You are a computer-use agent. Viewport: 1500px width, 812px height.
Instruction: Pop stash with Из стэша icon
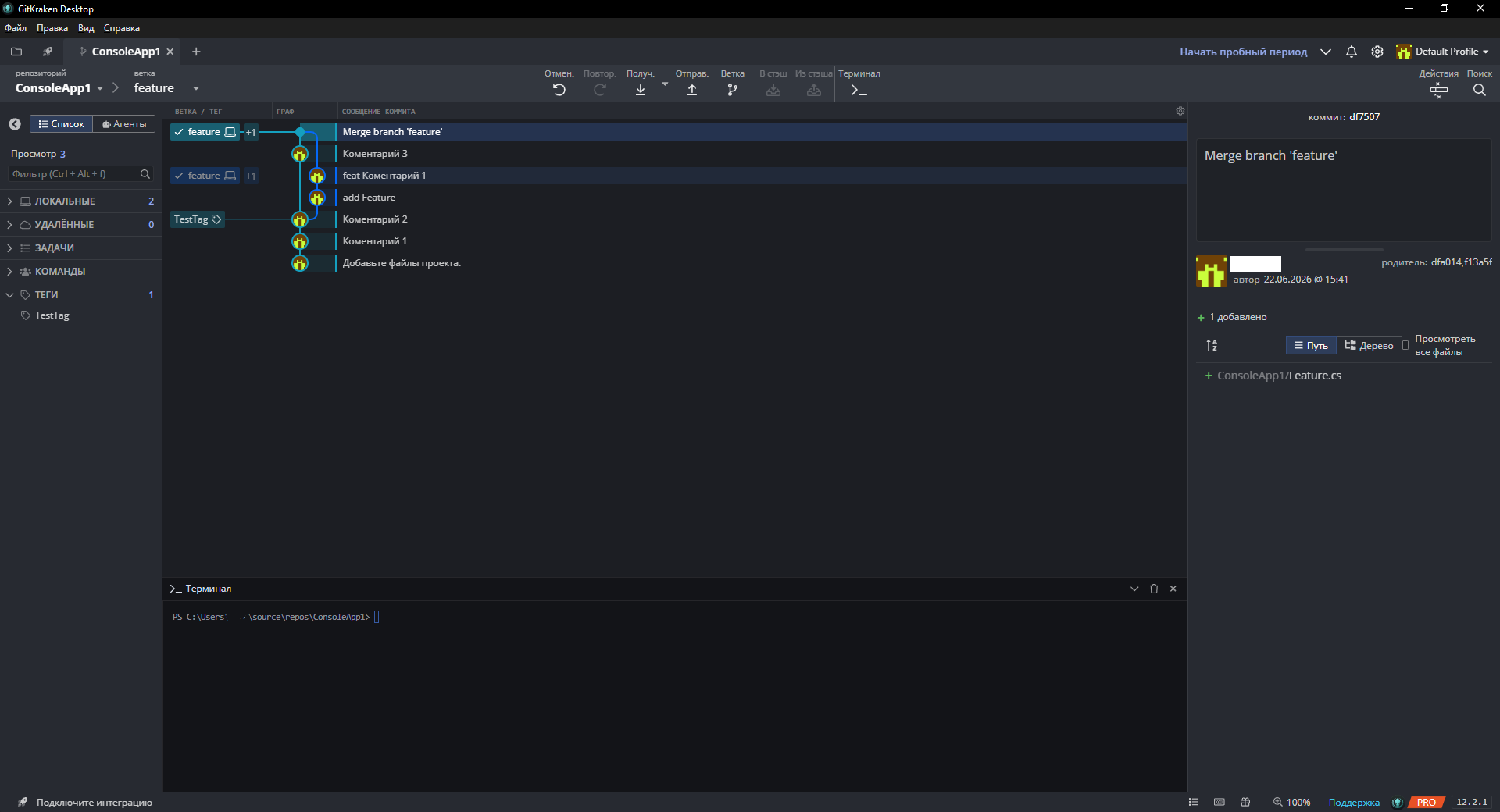[814, 90]
